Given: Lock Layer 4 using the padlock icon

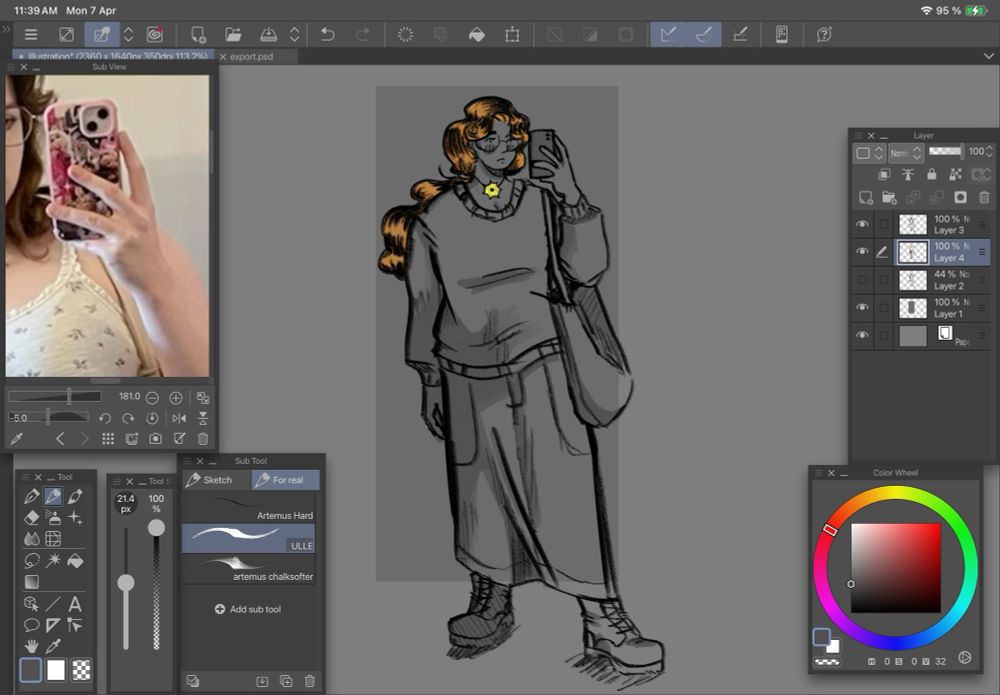Looking at the screenshot, I should point(932,173).
